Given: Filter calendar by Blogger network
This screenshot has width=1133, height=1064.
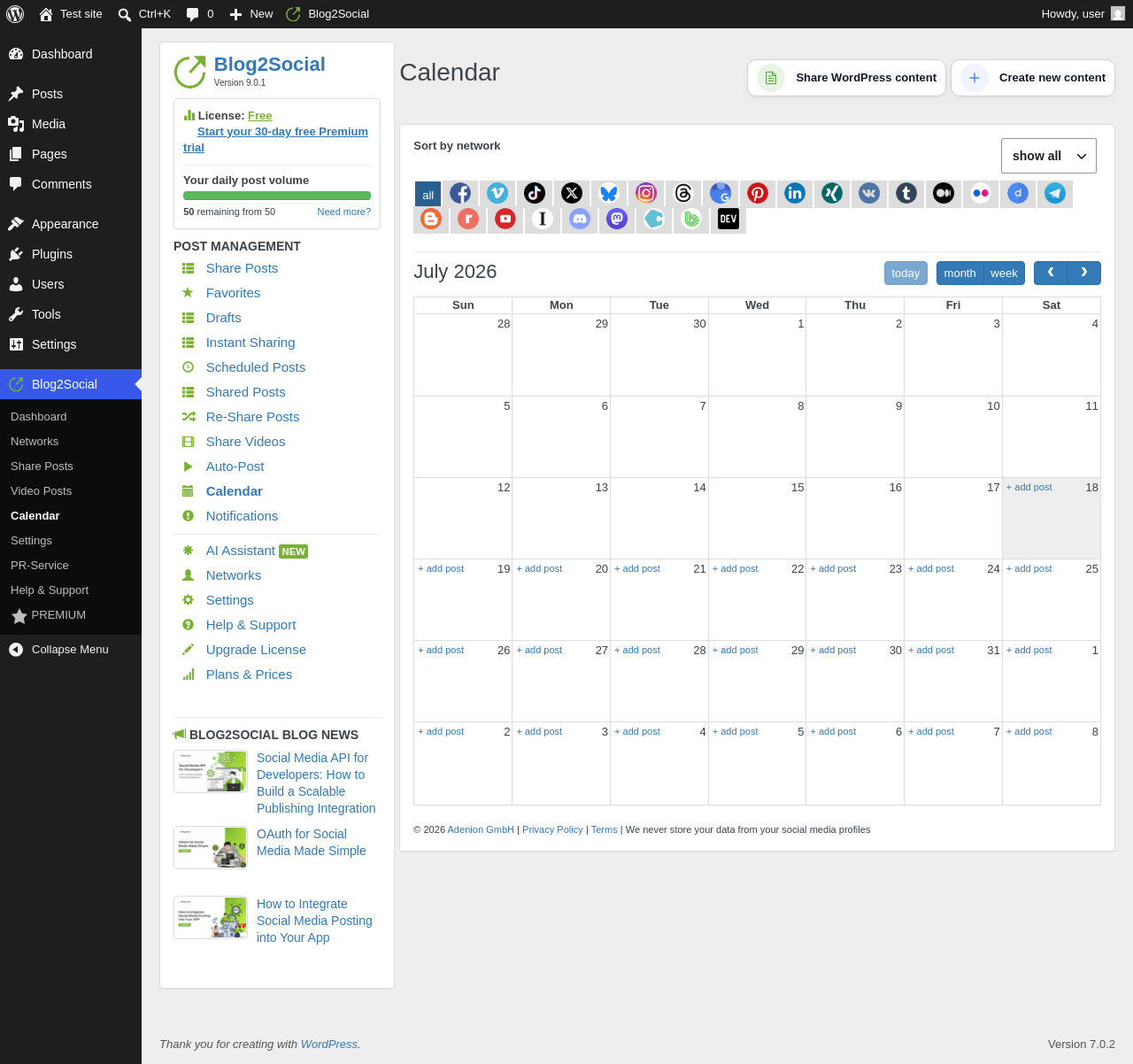Looking at the screenshot, I should [431, 220].
